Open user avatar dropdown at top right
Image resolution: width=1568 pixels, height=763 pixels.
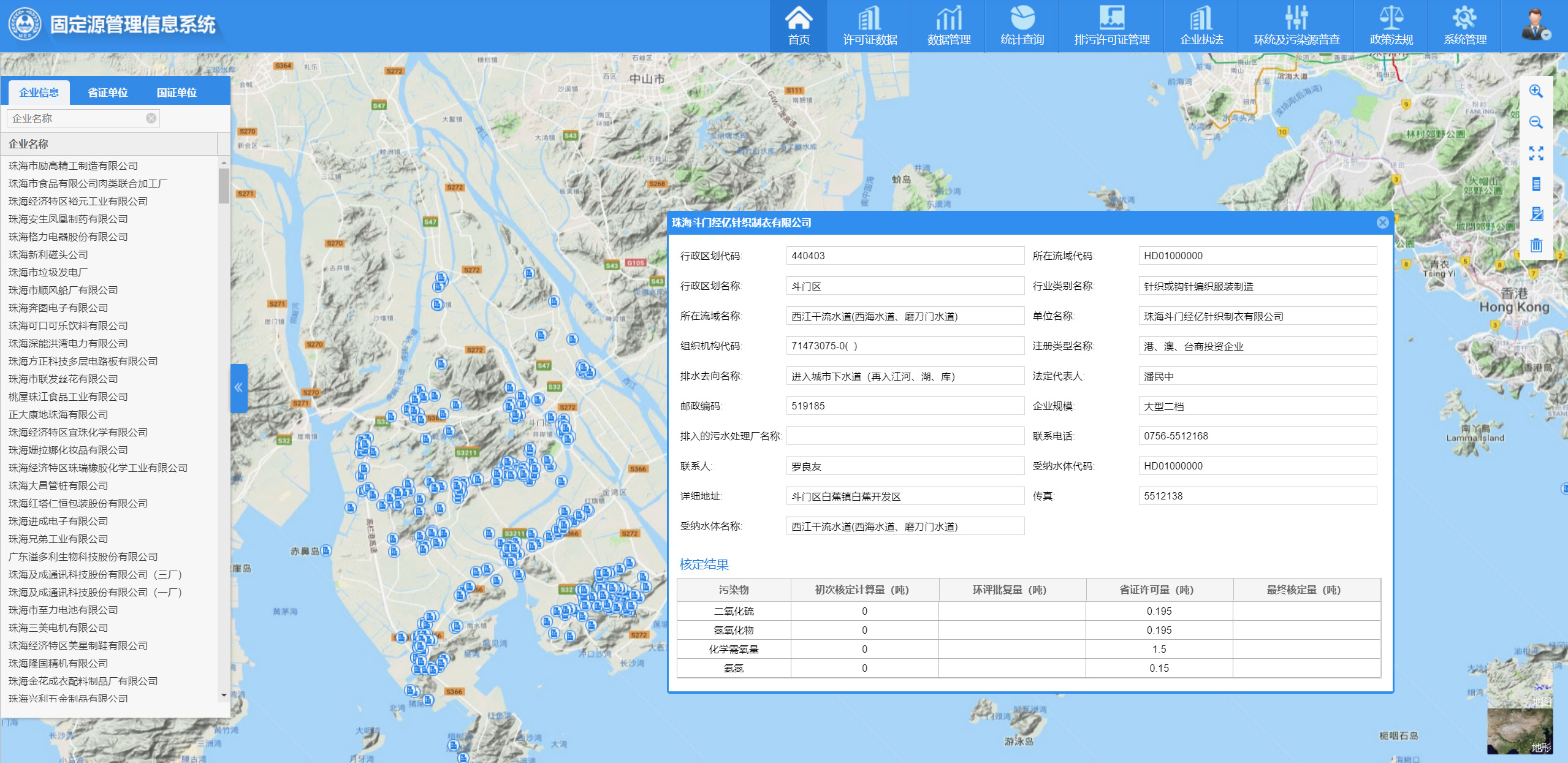(x=1536, y=26)
